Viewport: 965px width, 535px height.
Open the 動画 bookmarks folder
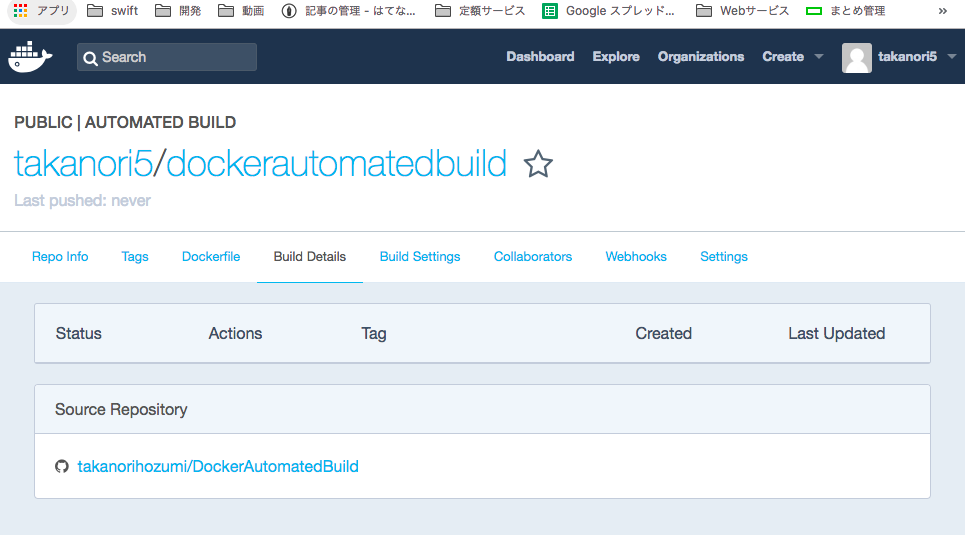click(241, 10)
